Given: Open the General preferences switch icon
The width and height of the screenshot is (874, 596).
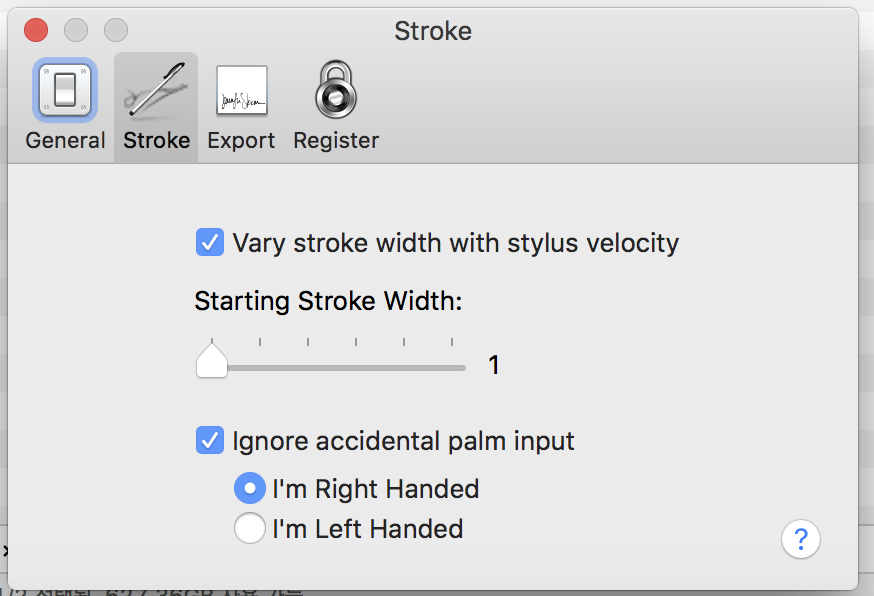Looking at the screenshot, I should point(65,90).
